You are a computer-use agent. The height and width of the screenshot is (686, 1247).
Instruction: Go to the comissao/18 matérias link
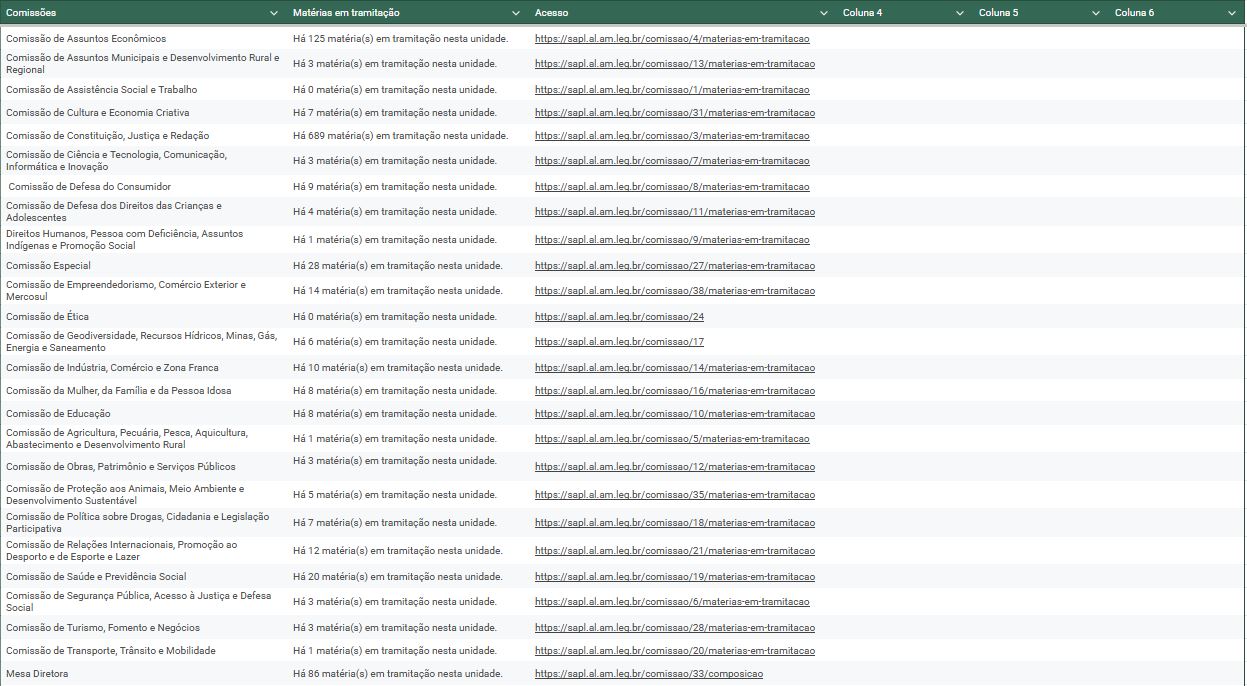[x=675, y=523]
